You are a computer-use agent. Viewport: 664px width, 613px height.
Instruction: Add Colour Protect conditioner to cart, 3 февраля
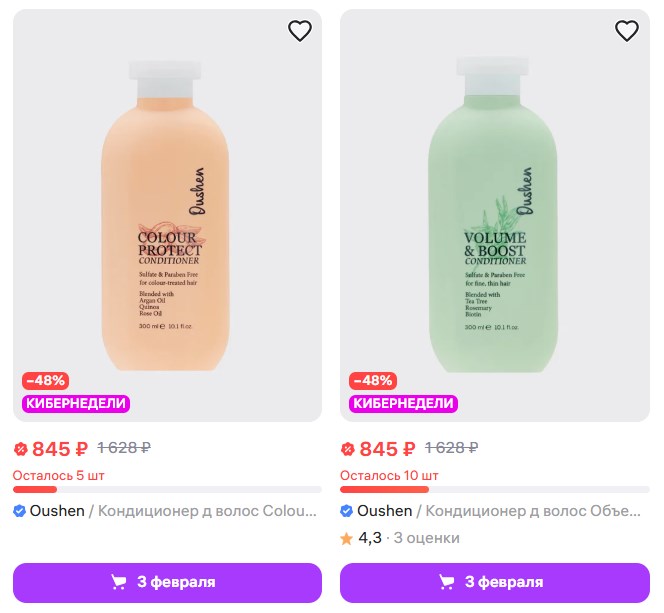(167, 582)
